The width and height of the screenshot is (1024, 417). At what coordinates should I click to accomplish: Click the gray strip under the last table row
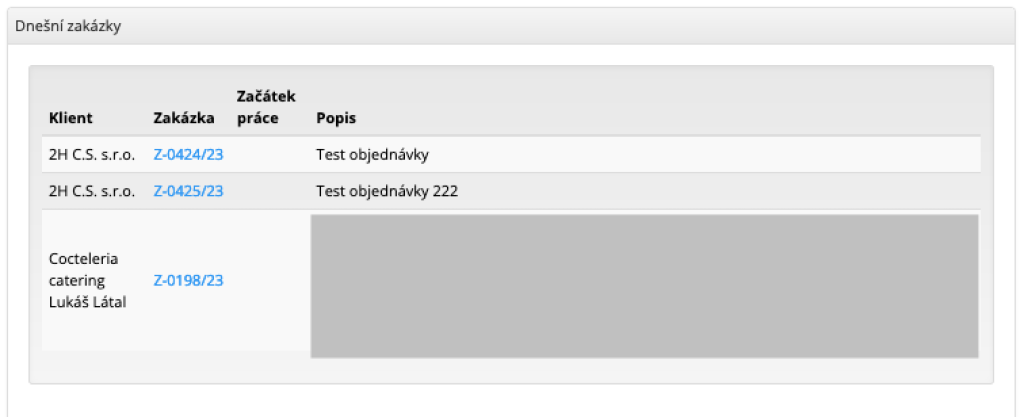tap(510, 367)
